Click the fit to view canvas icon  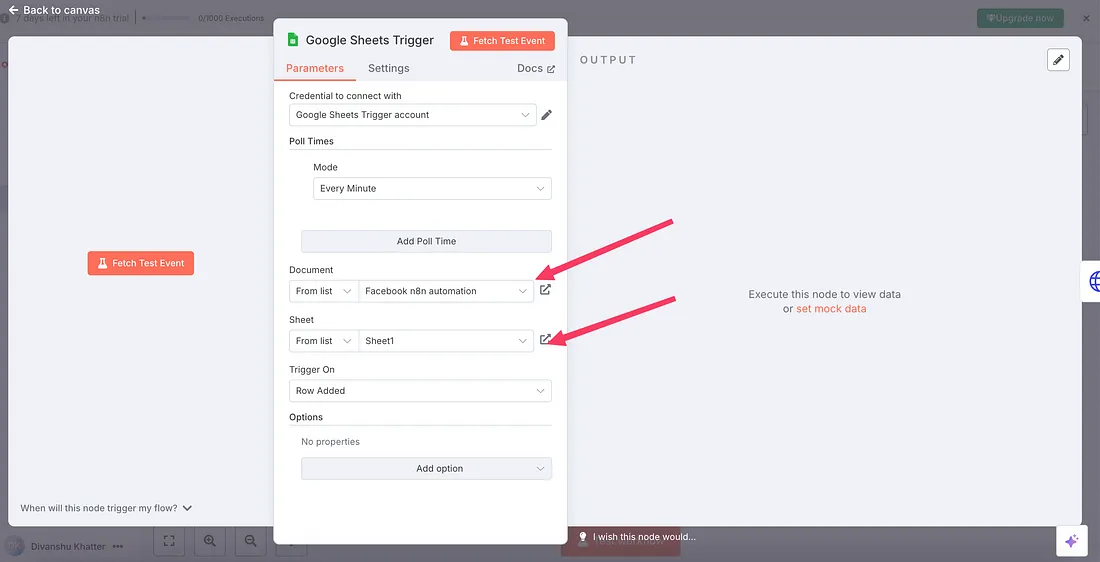[168, 540]
